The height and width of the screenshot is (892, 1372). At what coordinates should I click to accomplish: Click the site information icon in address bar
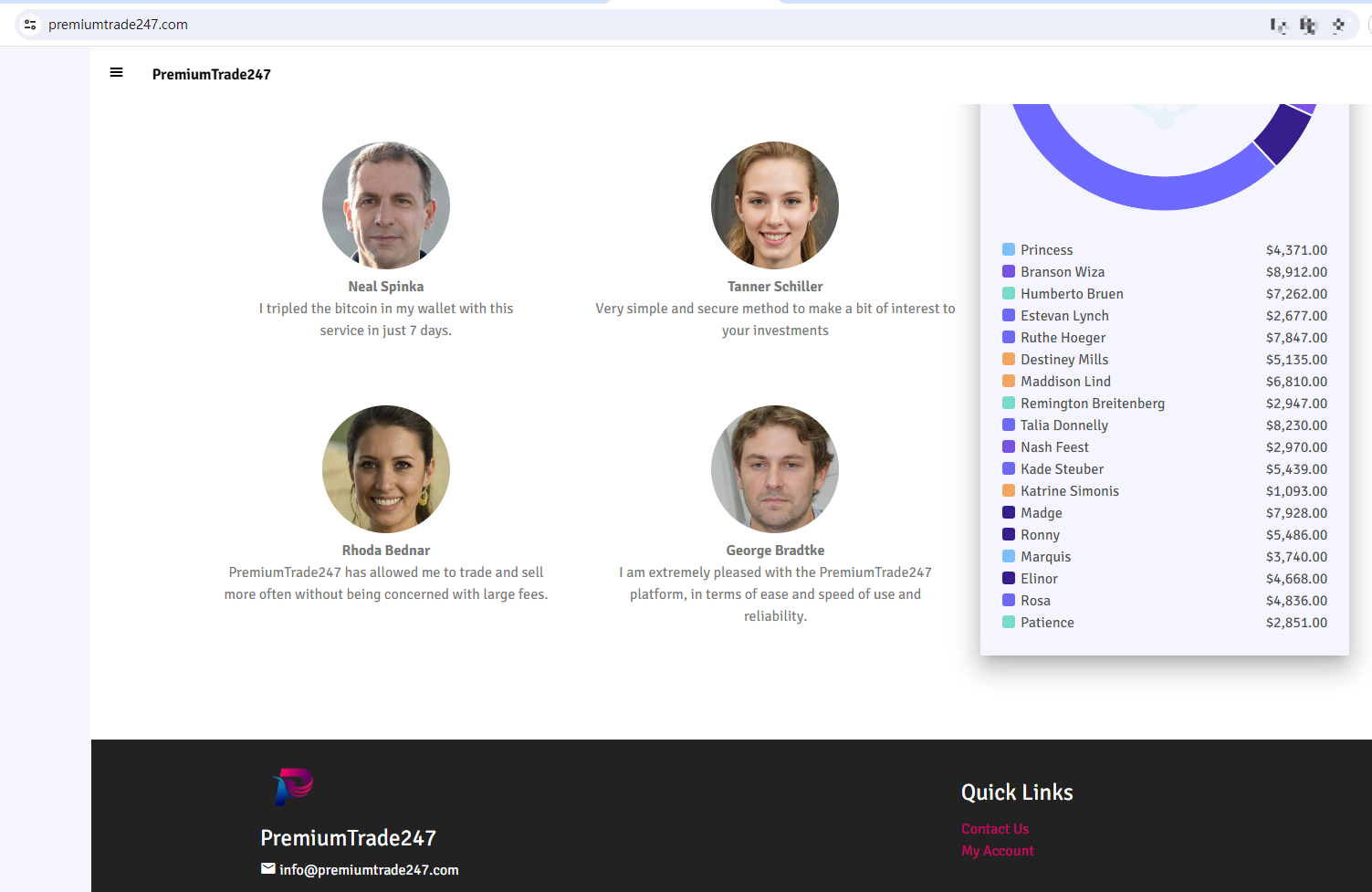30,25
